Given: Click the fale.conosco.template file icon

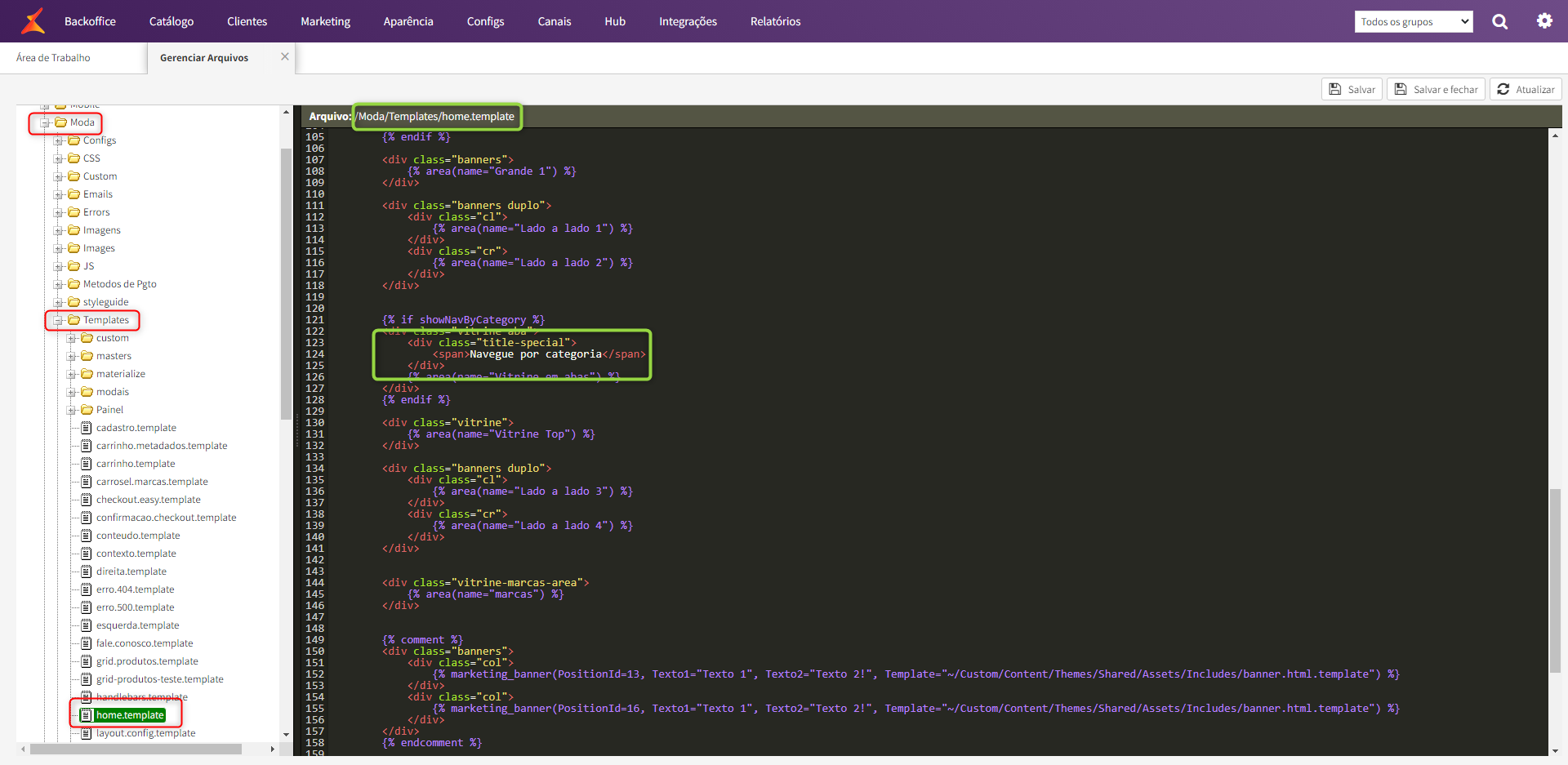Looking at the screenshot, I should point(86,643).
